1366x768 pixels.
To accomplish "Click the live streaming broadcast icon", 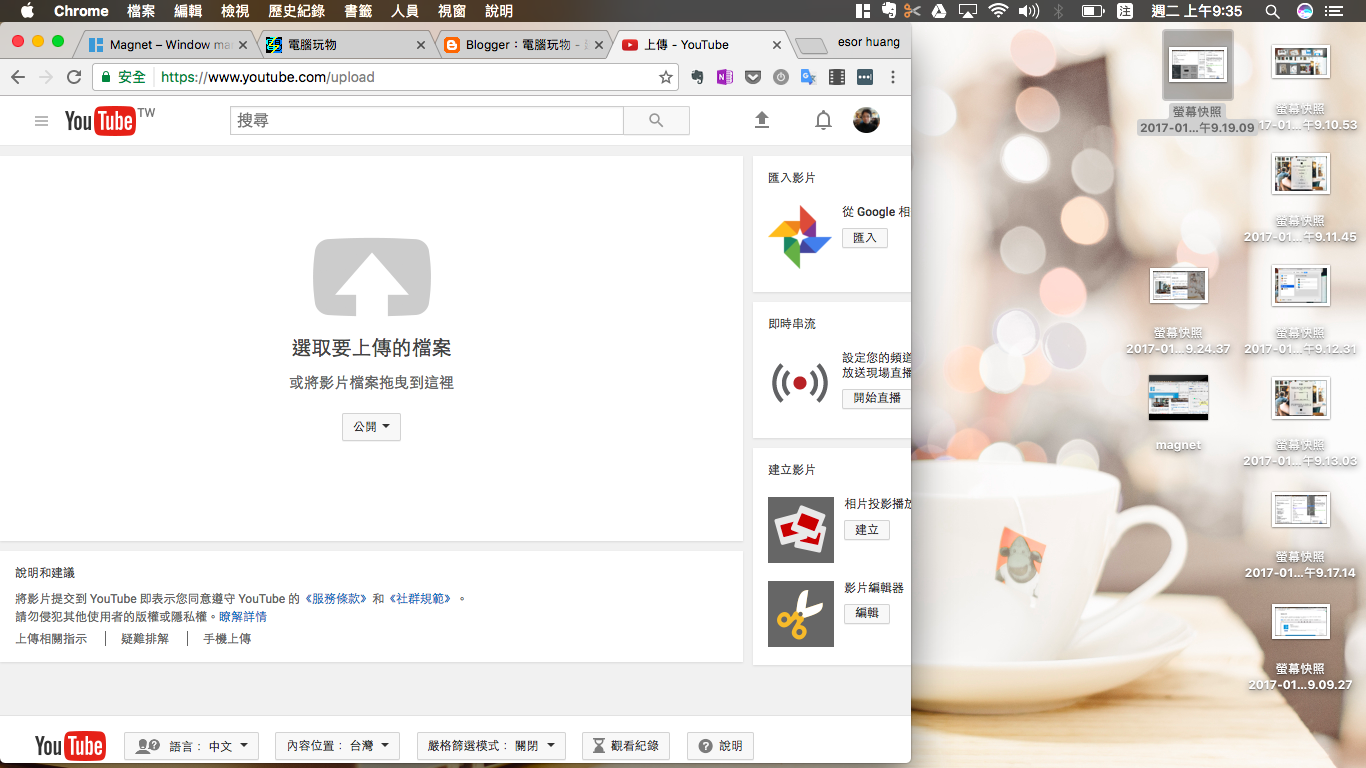I will (x=799, y=382).
